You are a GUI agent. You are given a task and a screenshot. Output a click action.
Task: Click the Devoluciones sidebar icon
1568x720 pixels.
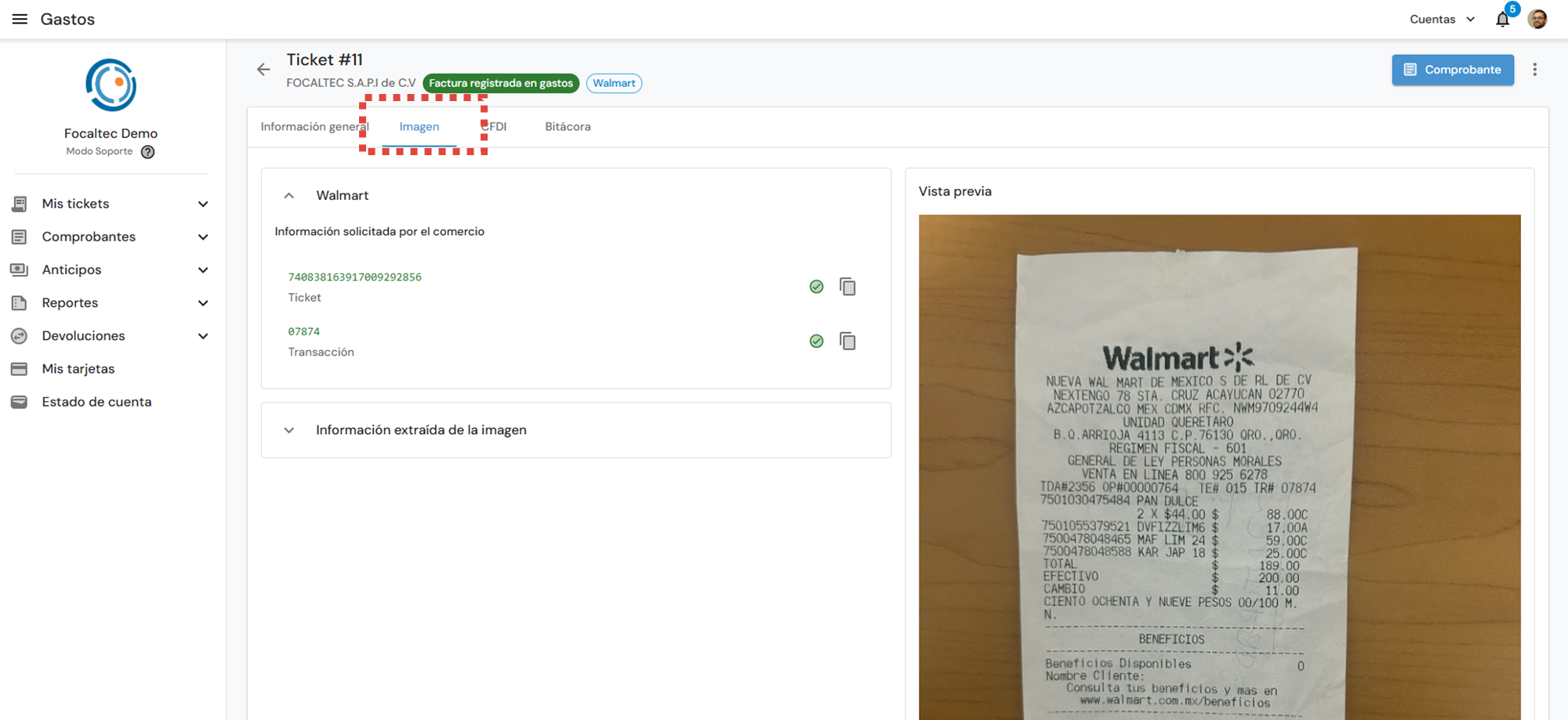pos(20,336)
